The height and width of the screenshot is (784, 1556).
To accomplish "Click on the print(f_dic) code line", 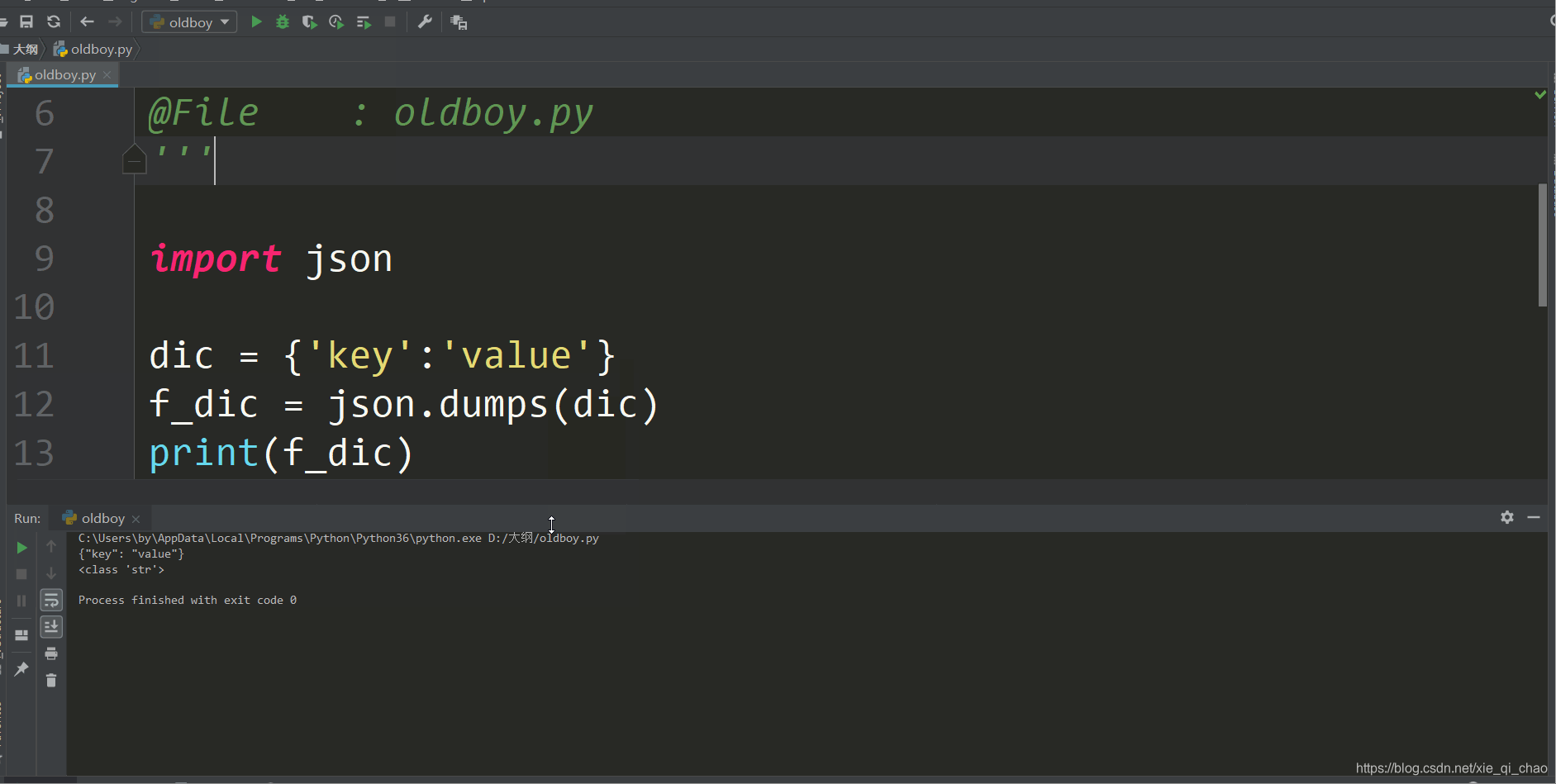I will point(281,454).
